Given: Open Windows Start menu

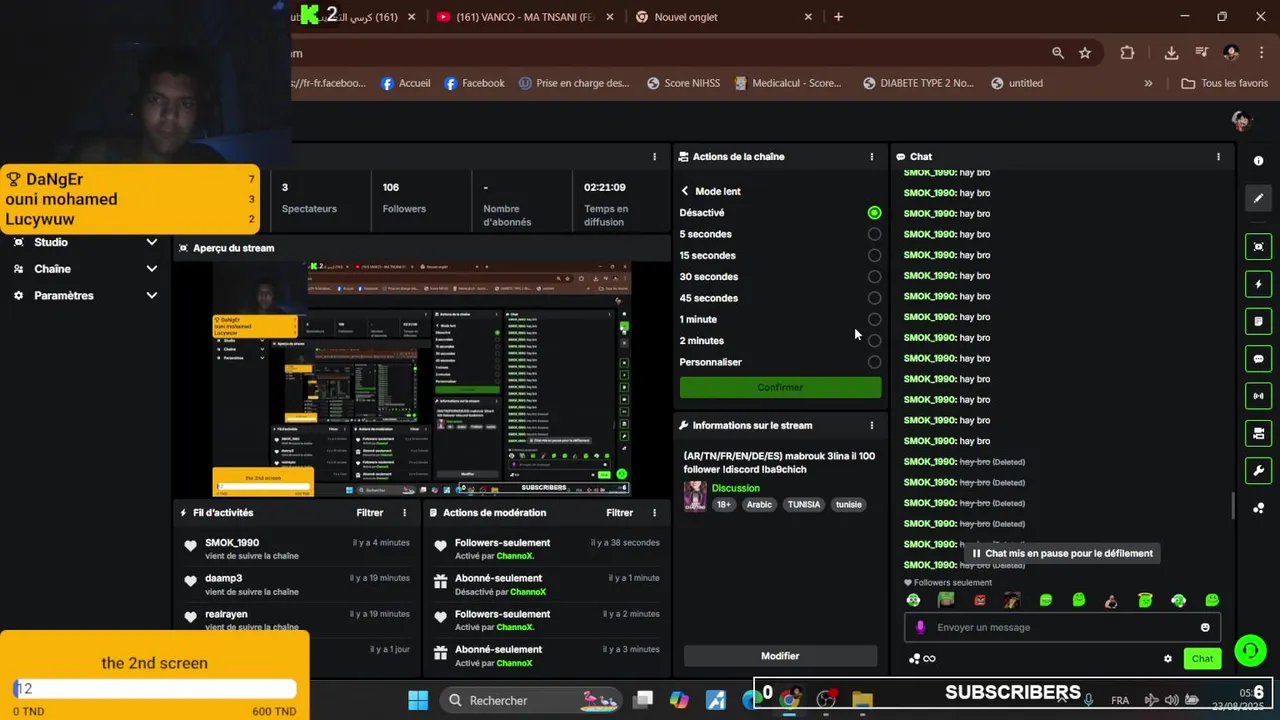Looking at the screenshot, I should tap(418, 700).
